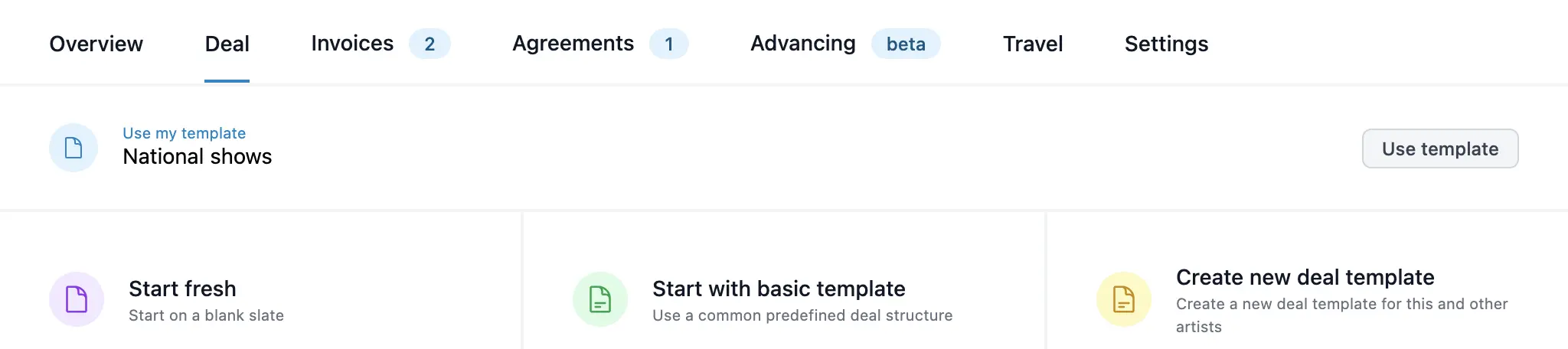
Task: Click the green basic template document icon
Action: tap(600, 299)
